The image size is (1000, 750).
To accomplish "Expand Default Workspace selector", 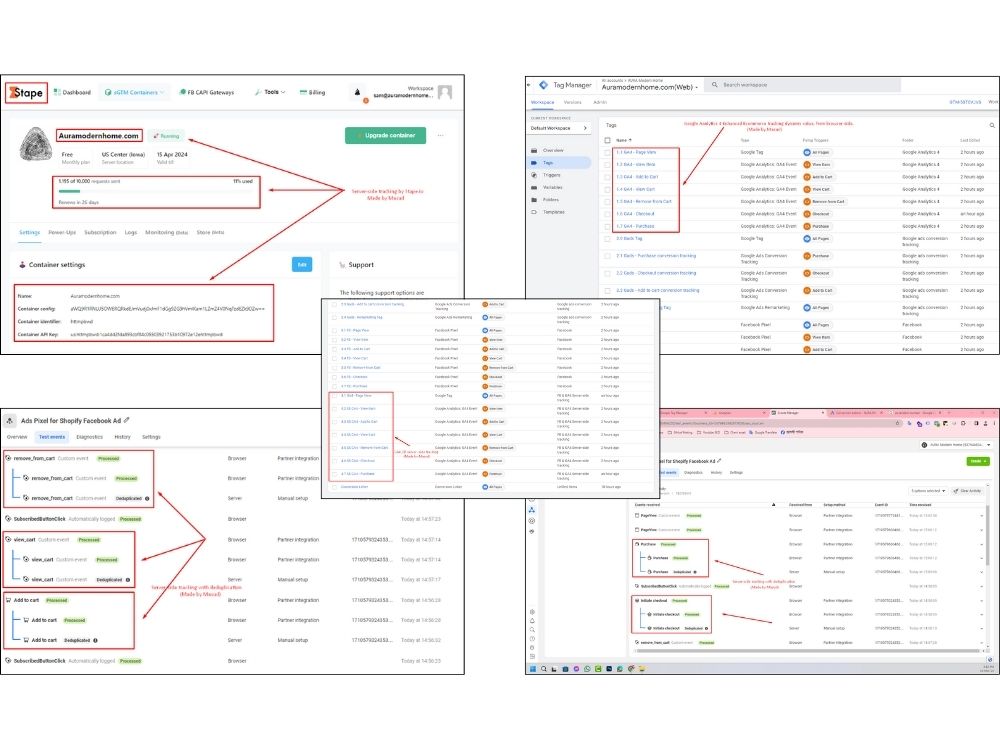I will pos(559,128).
